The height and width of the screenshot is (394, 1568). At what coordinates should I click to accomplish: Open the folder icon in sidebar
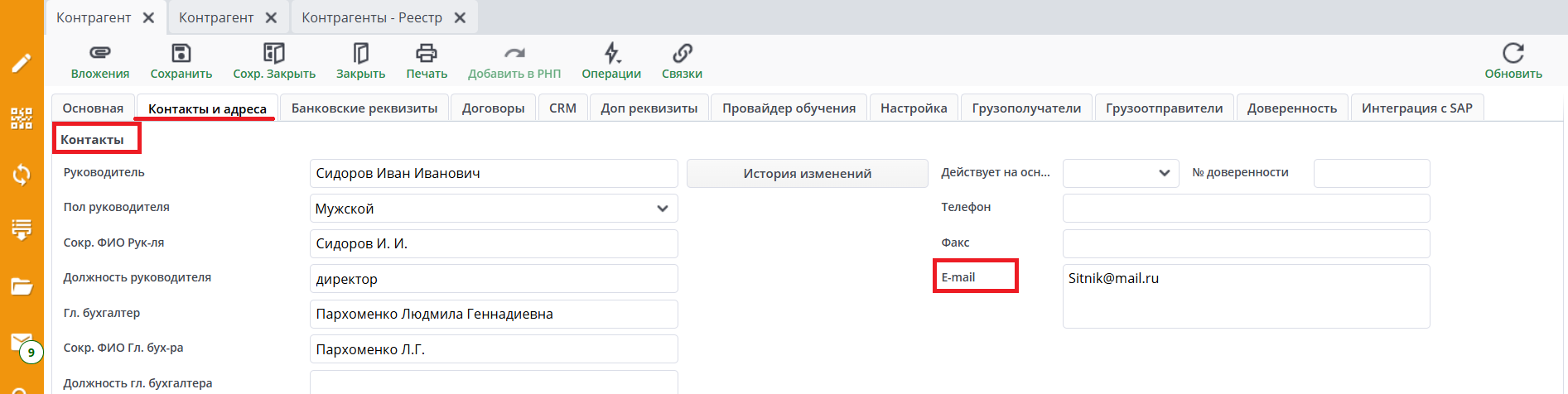22,286
